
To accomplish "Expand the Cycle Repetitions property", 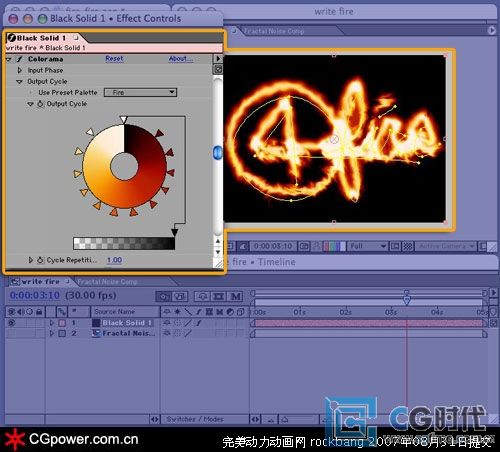I will click(31, 260).
